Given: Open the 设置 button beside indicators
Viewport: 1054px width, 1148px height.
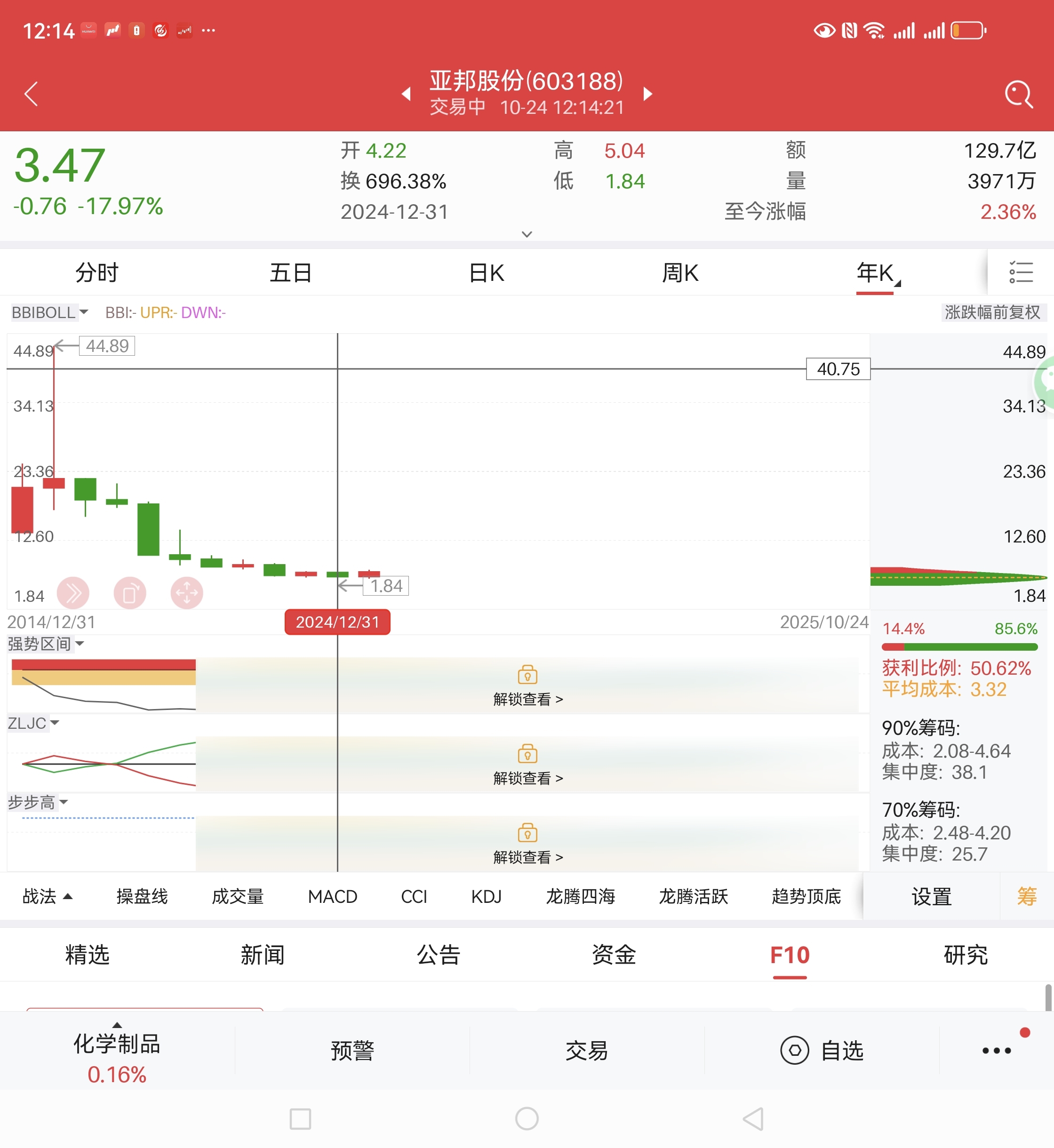Looking at the screenshot, I should pyautogui.click(x=931, y=896).
